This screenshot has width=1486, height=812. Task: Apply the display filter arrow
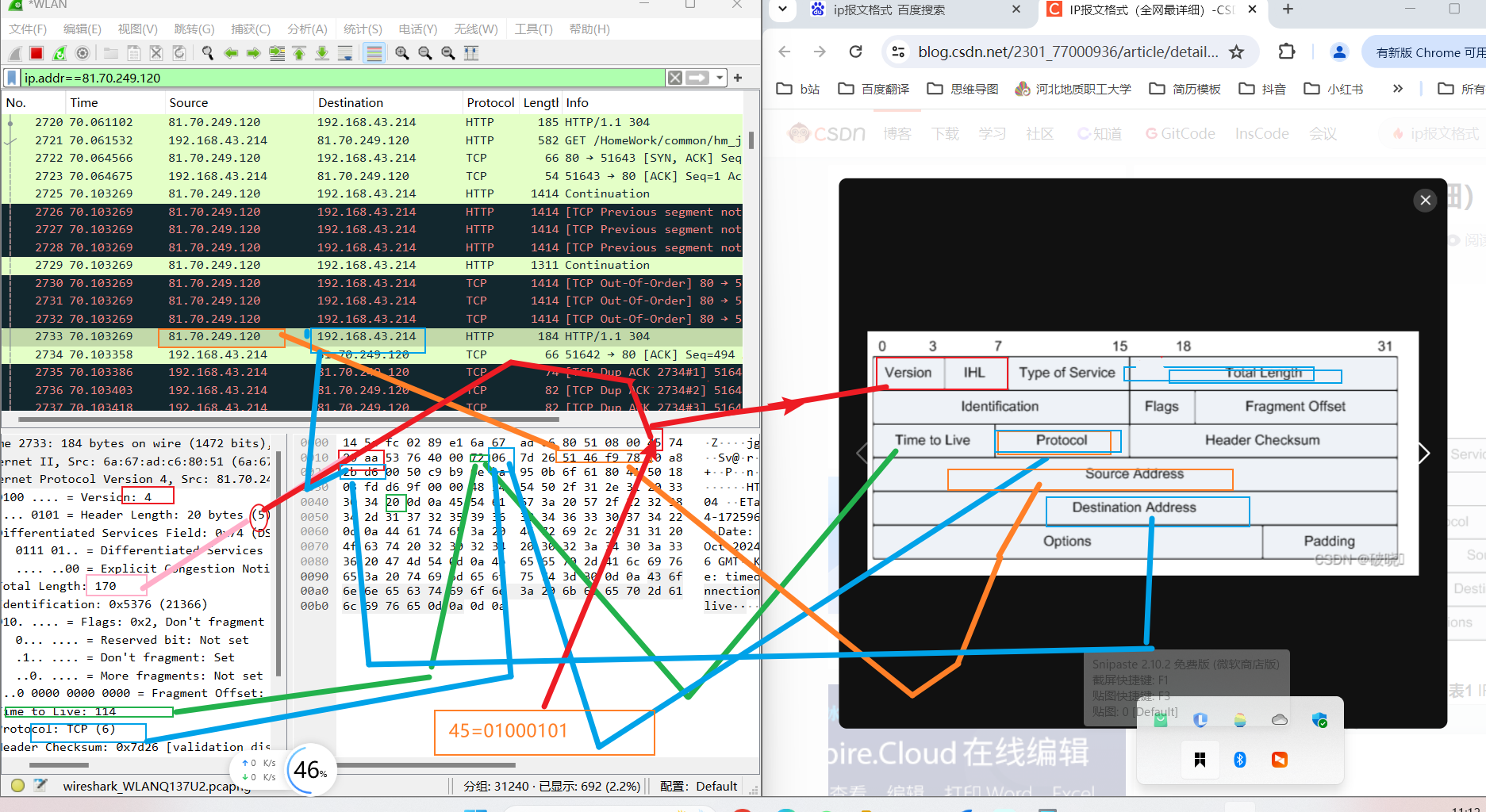click(697, 78)
